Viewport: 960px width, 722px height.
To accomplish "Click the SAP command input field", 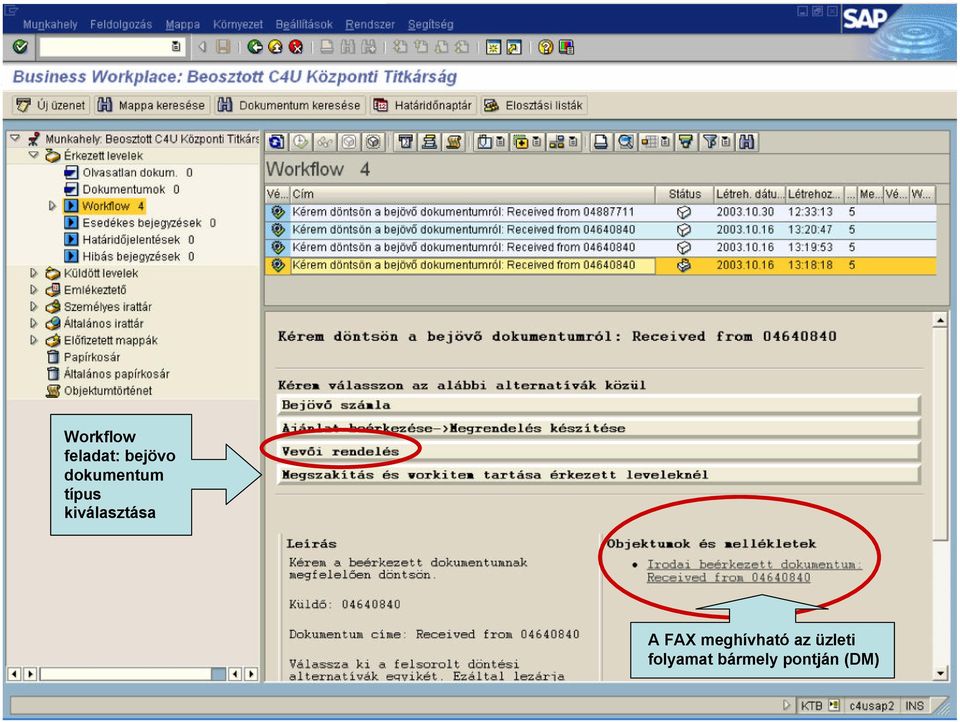I will [105, 47].
